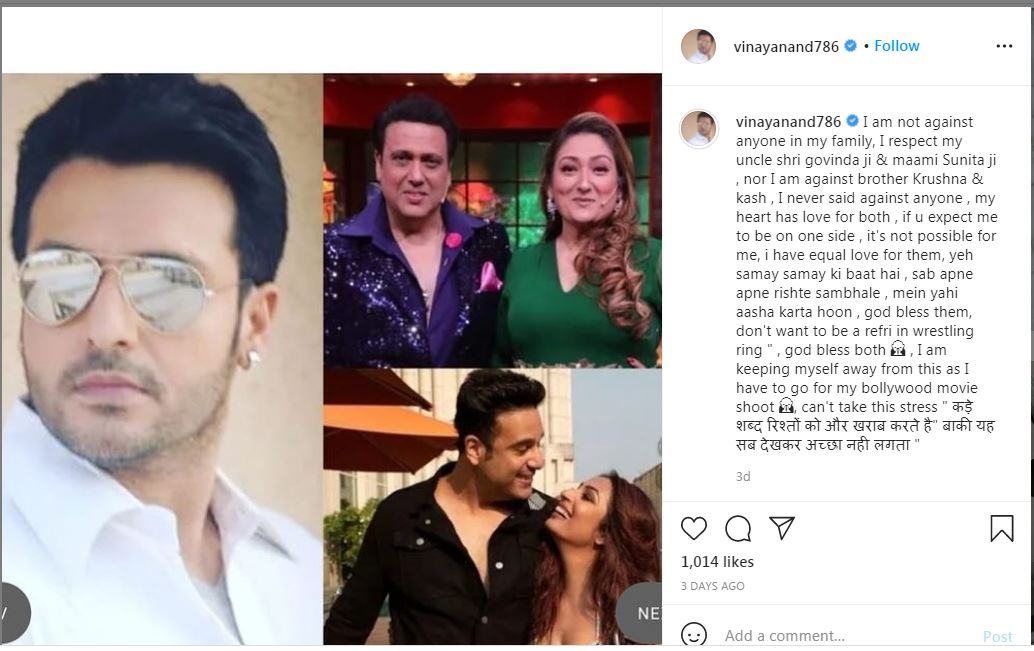Open the three-dot more options menu
This screenshot has width=1034, height=651.
click(x=1004, y=46)
